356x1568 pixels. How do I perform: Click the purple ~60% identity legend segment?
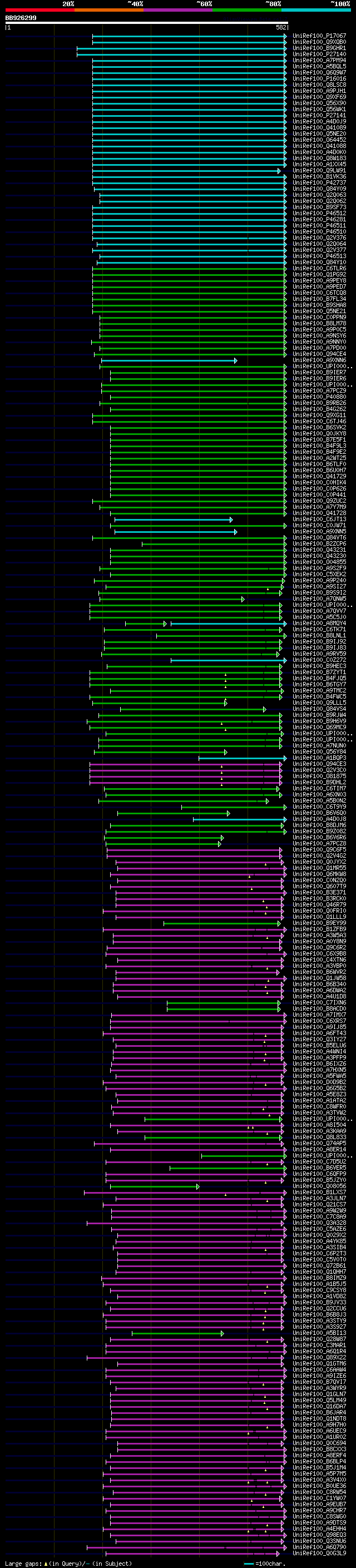point(179,10)
